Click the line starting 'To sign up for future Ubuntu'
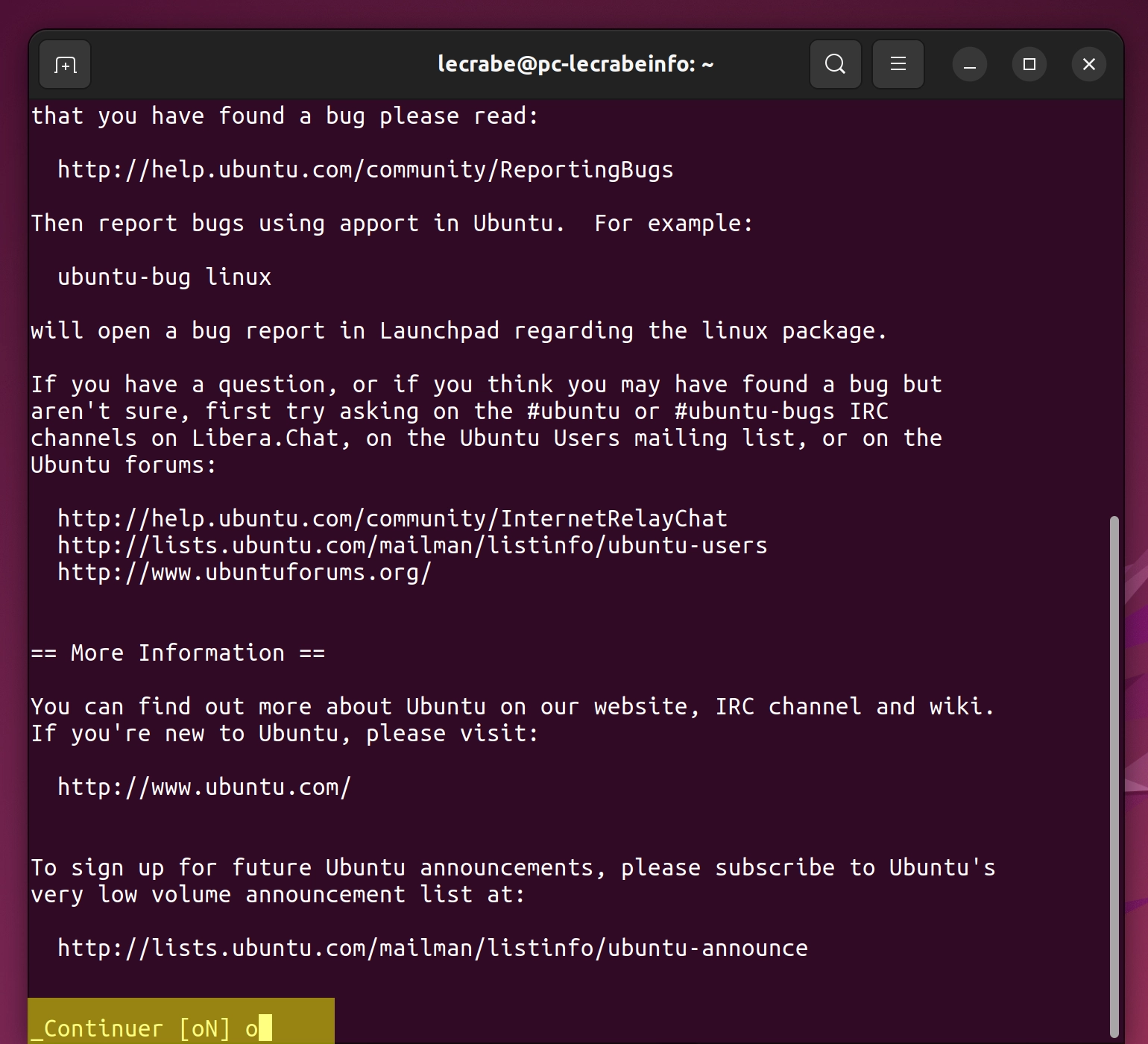This screenshot has width=1148, height=1044. (x=513, y=867)
